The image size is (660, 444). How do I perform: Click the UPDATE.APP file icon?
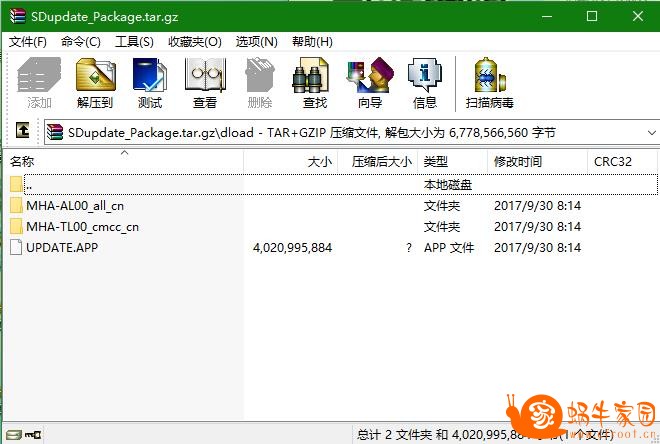pos(16,247)
